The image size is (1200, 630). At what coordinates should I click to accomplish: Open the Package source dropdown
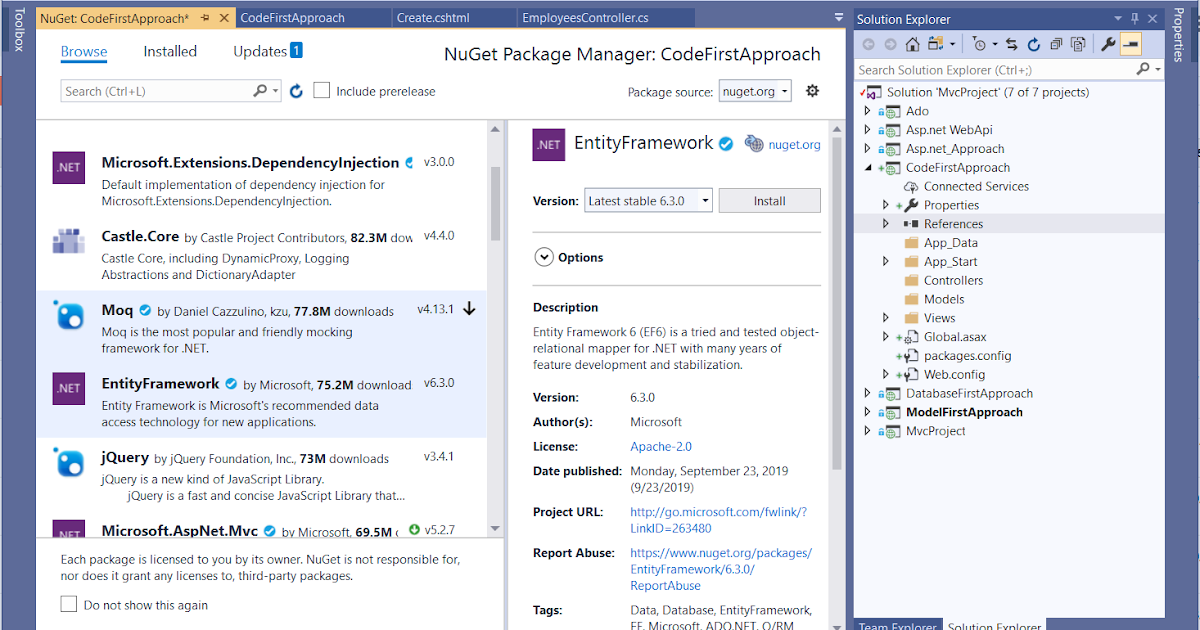[755, 91]
